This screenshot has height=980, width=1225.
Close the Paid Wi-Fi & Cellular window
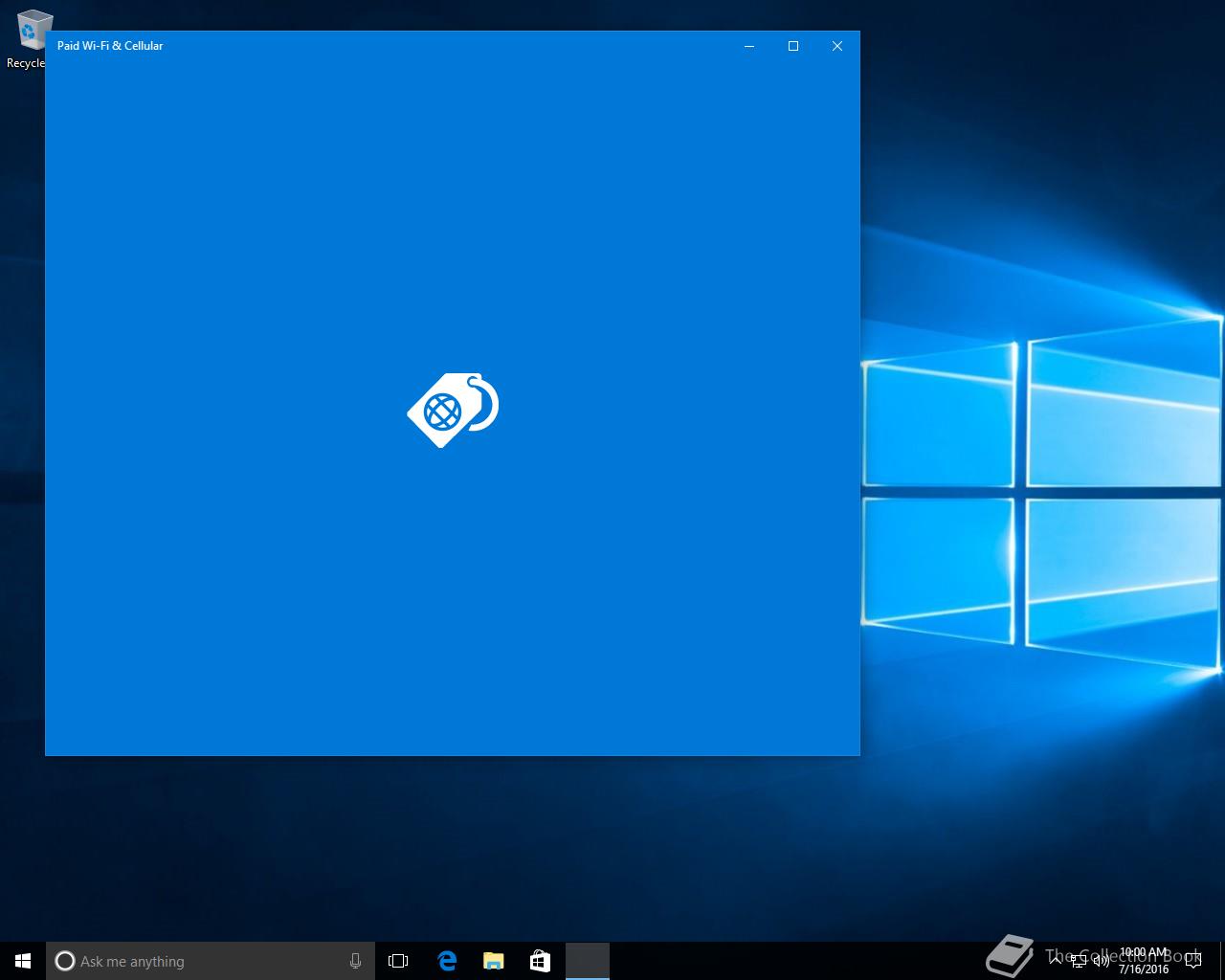(837, 46)
